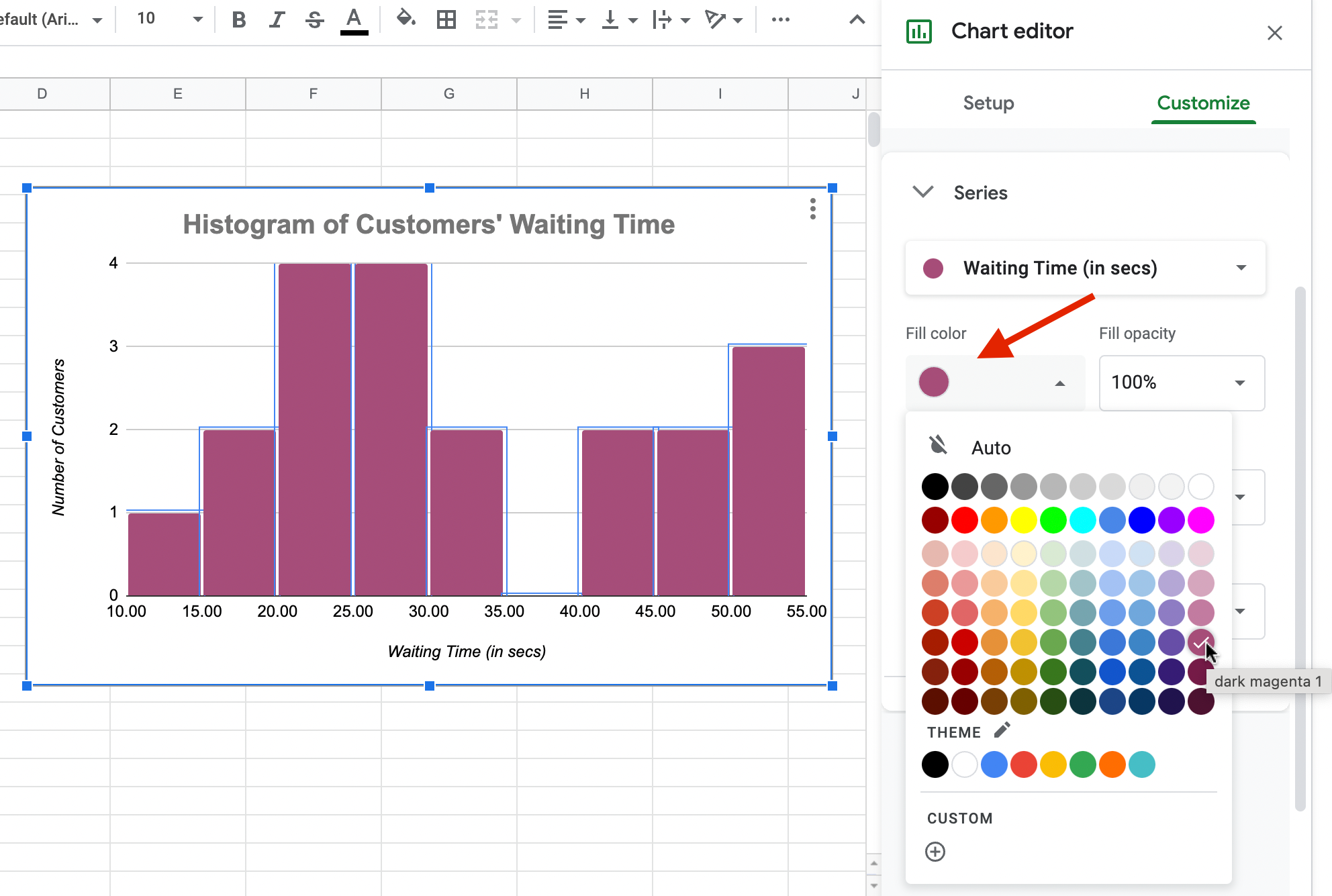Hide the toolbar with collapse arrow
This screenshot has height=896, width=1332.
pos(857,20)
